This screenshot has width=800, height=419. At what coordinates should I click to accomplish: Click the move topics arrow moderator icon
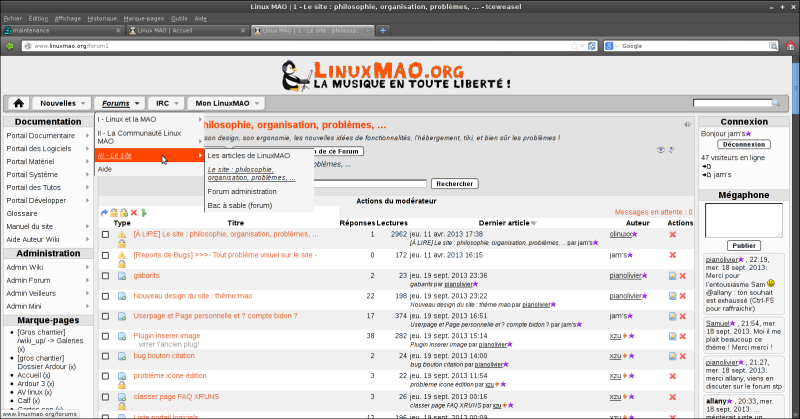point(105,213)
